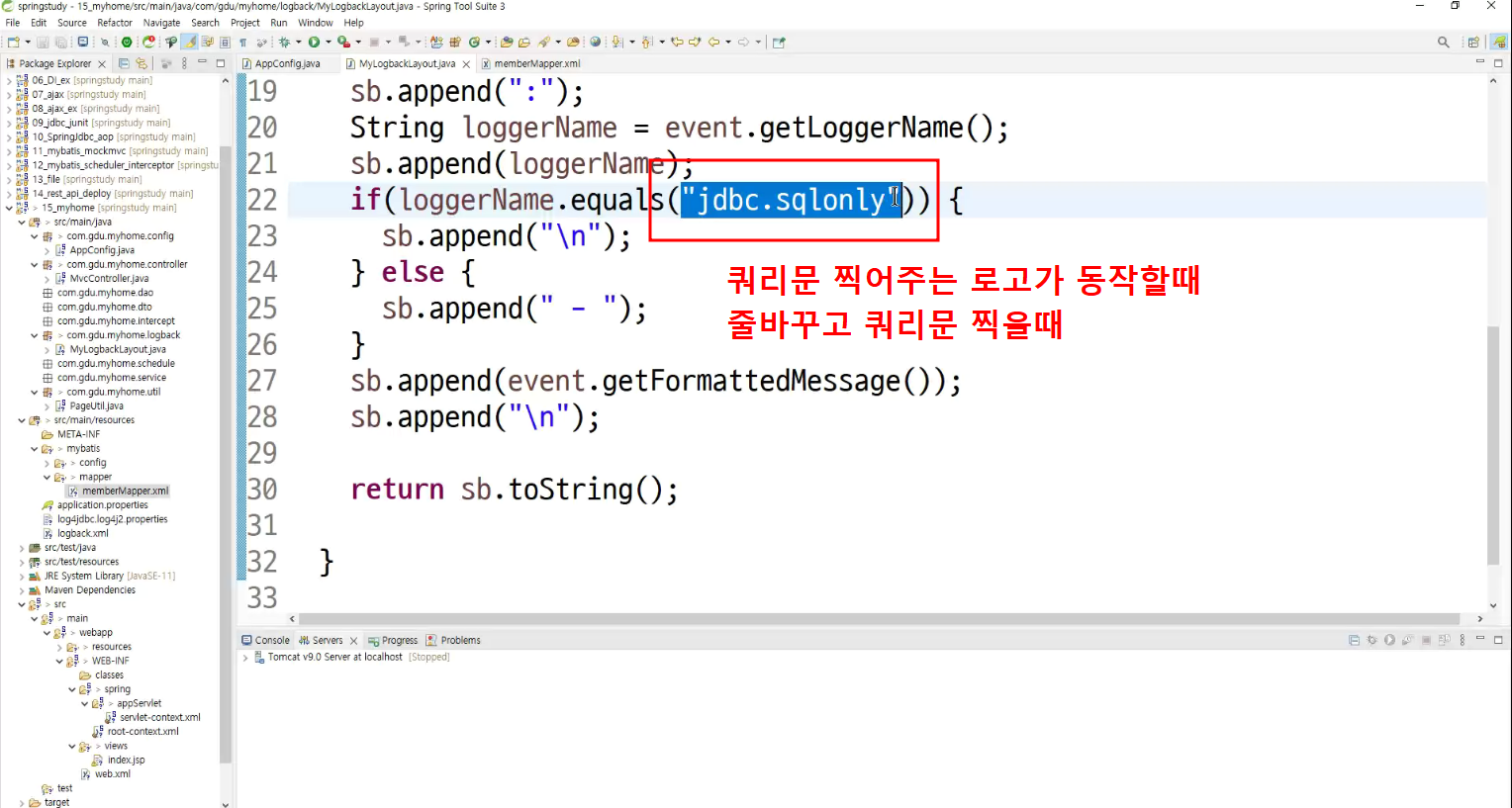
Task: Click the Debug bug icon in toolbar
Action: (285, 42)
